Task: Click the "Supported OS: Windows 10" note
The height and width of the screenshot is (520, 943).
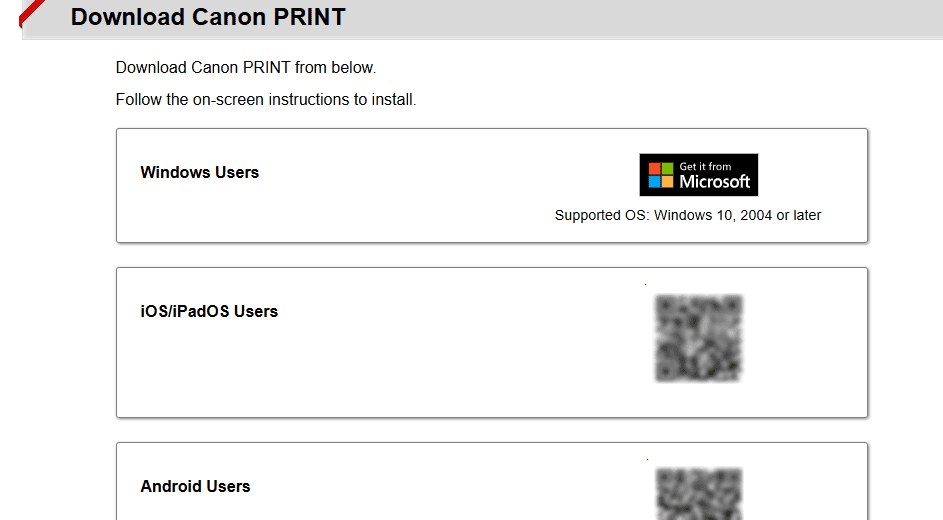Action: (688, 215)
